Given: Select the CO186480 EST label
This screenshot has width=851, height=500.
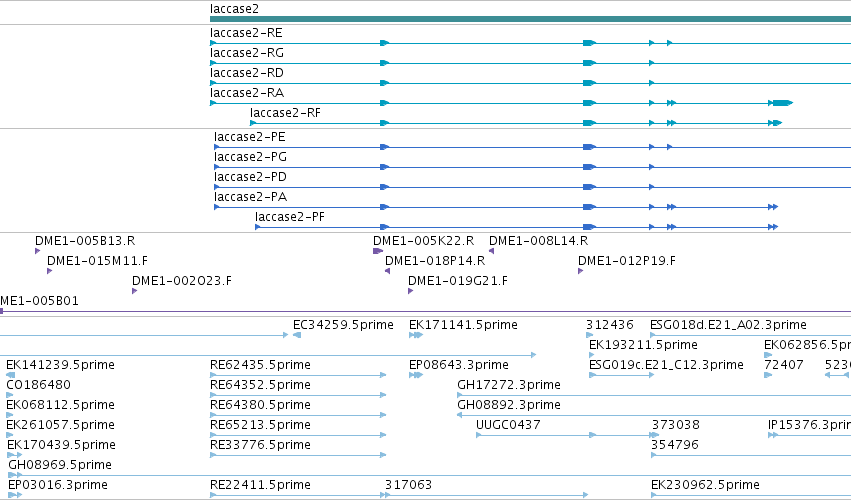Looking at the screenshot, I should 39,385.
